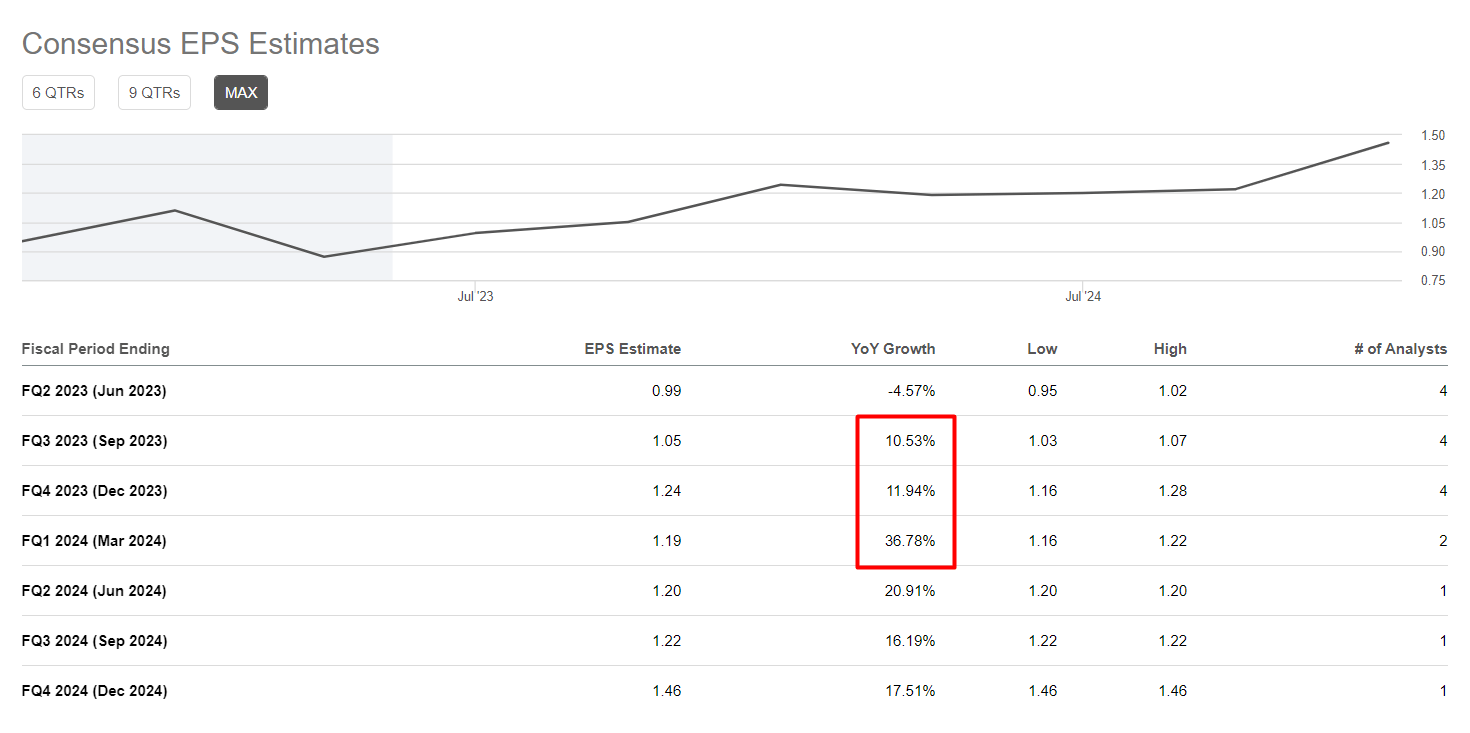This screenshot has height=733, width=1470.
Task: Sort by the YoY Growth column header
Action: pyautogui.click(x=892, y=348)
